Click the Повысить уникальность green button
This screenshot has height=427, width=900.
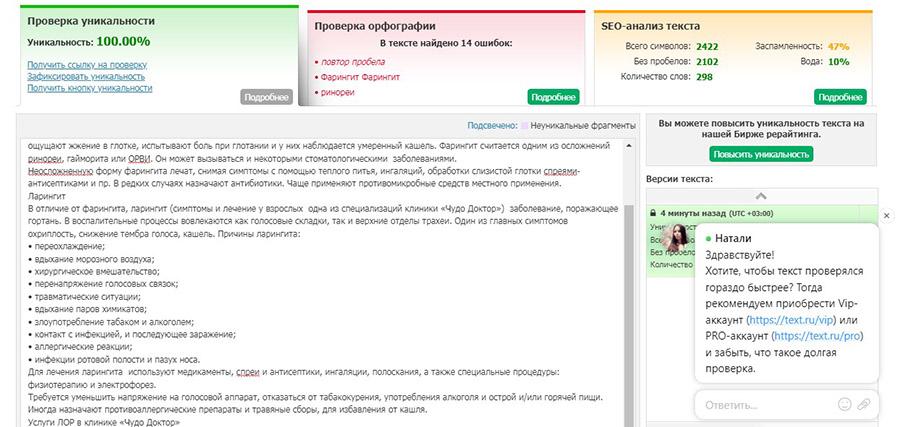click(x=761, y=154)
